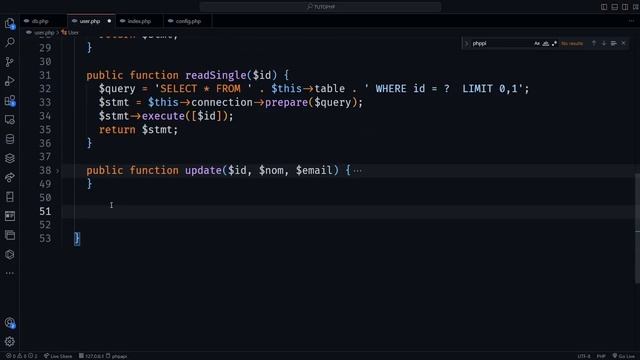The width and height of the screenshot is (640, 360).
Task: Switch to the user.php tab
Action: 90,21
